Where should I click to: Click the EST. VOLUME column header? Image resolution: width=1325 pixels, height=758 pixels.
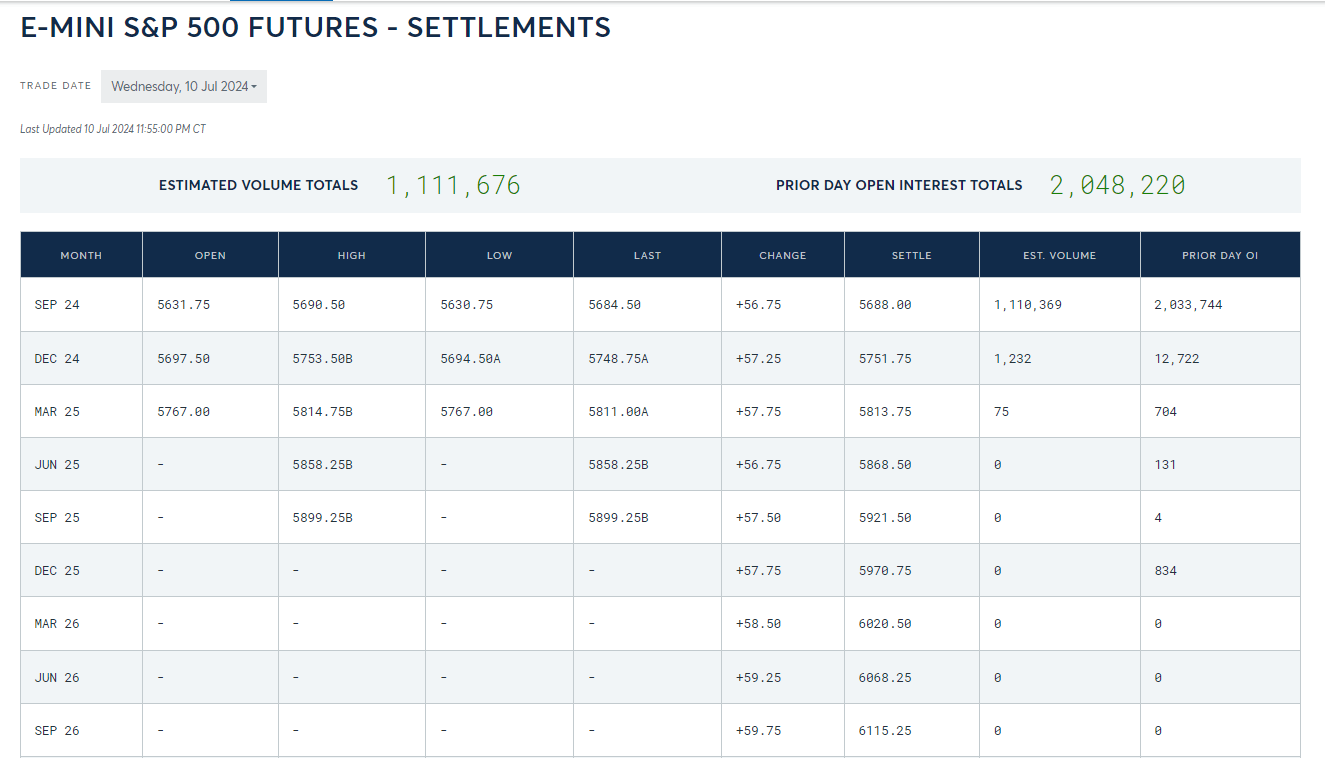(1060, 255)
